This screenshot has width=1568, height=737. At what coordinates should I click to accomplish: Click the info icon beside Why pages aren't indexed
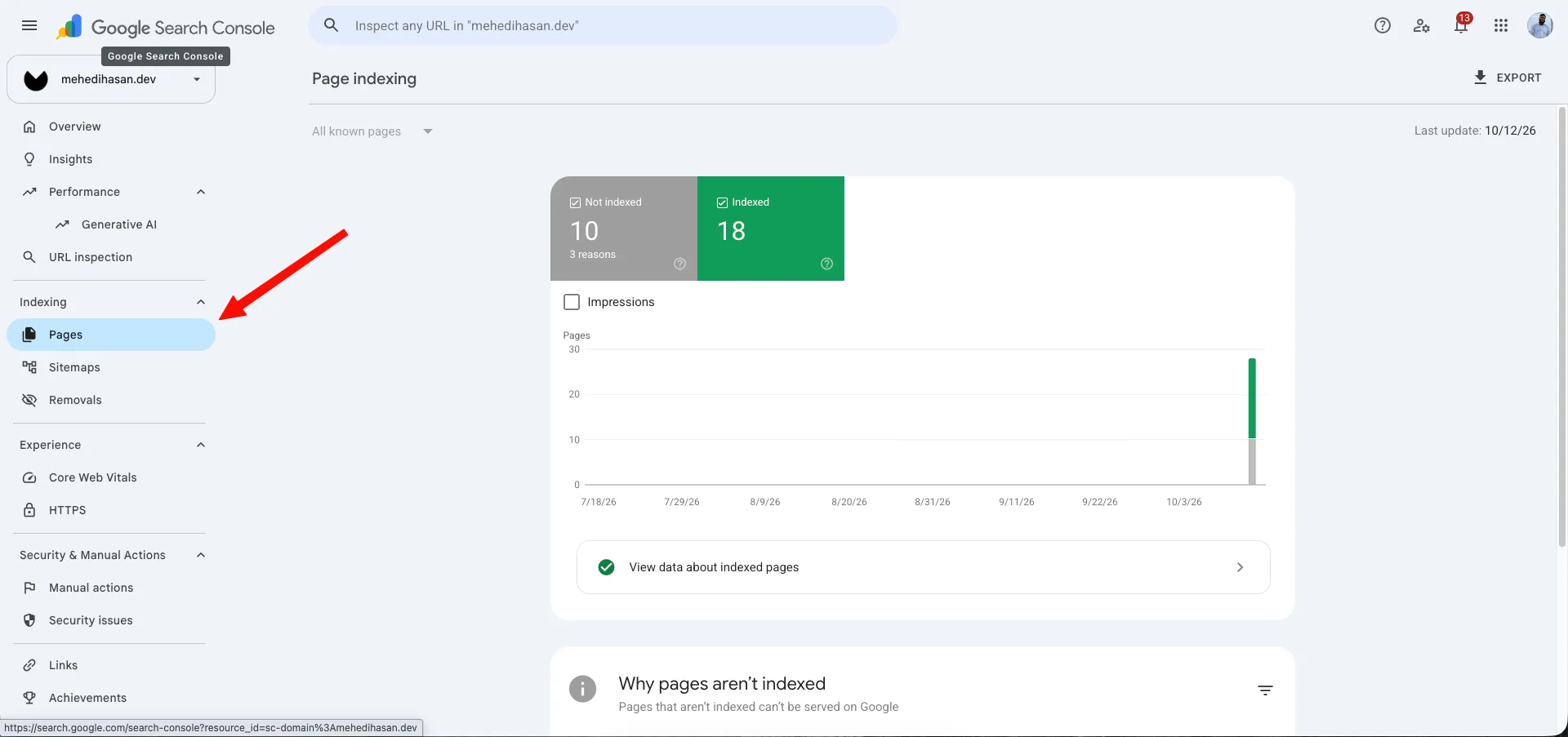[582, 689]
